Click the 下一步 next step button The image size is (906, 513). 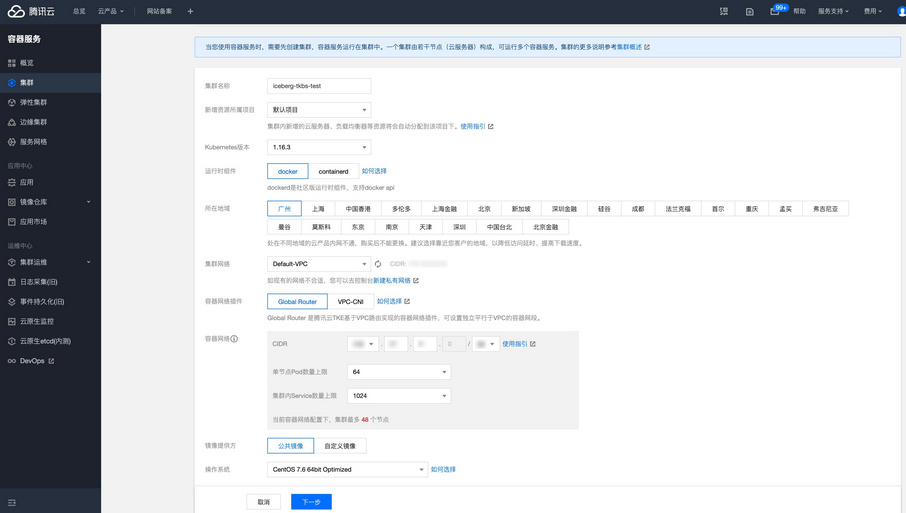tap(311, 502)
